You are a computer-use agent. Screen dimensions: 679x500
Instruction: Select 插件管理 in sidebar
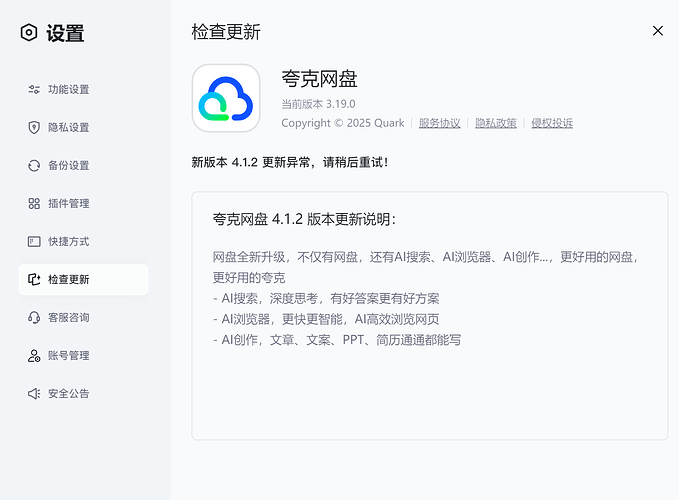[x=84, y=203]
